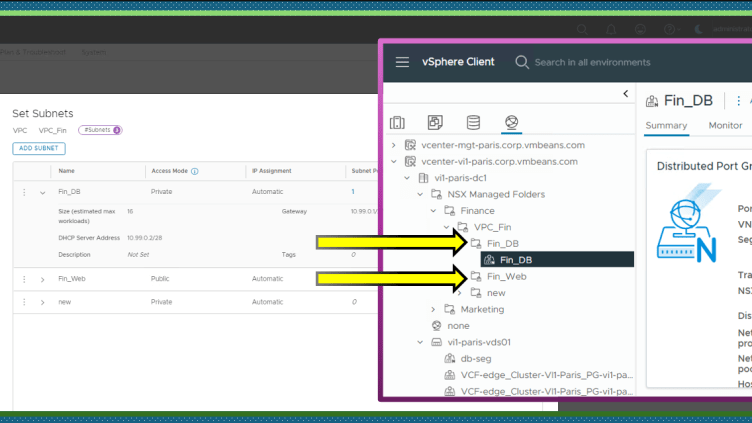The image size is (752, 423).
Task: Search in all environments field
Action: point(592,62)
